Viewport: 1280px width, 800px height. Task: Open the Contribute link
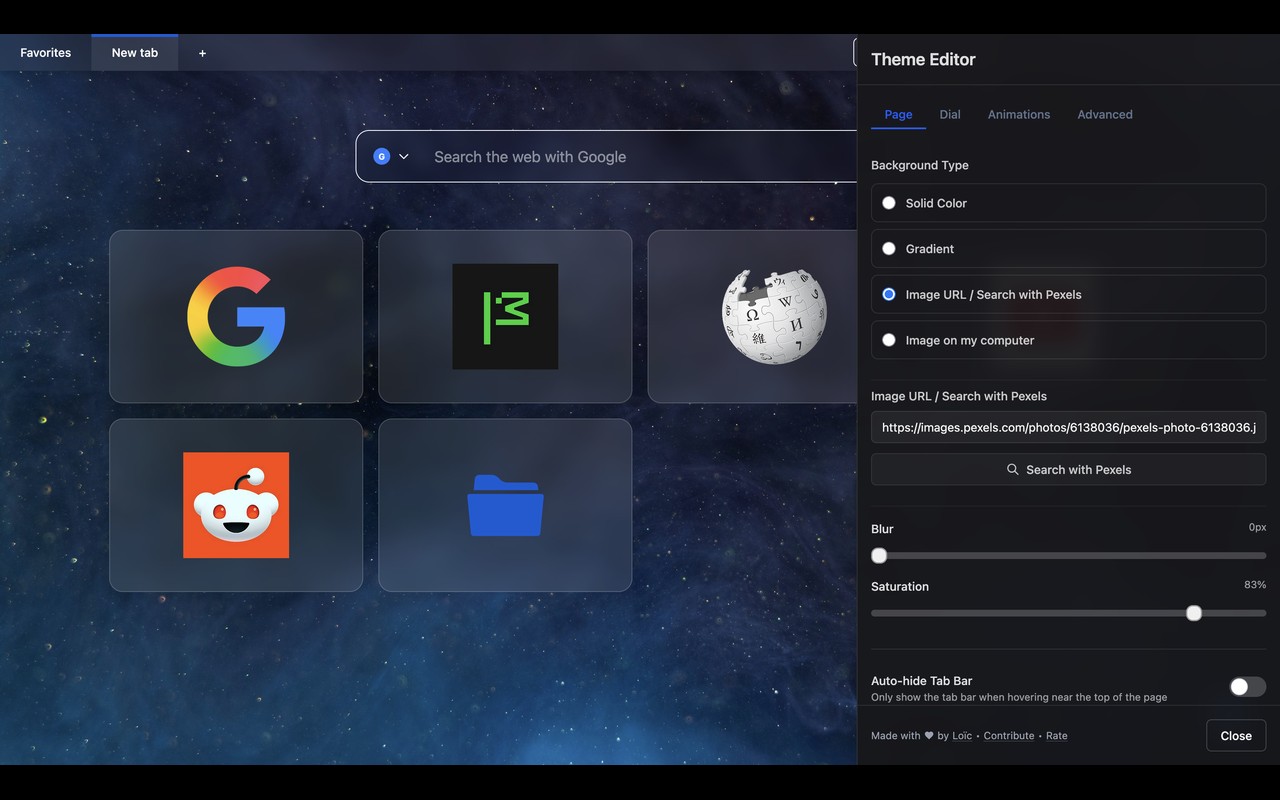coord(1009,736)
